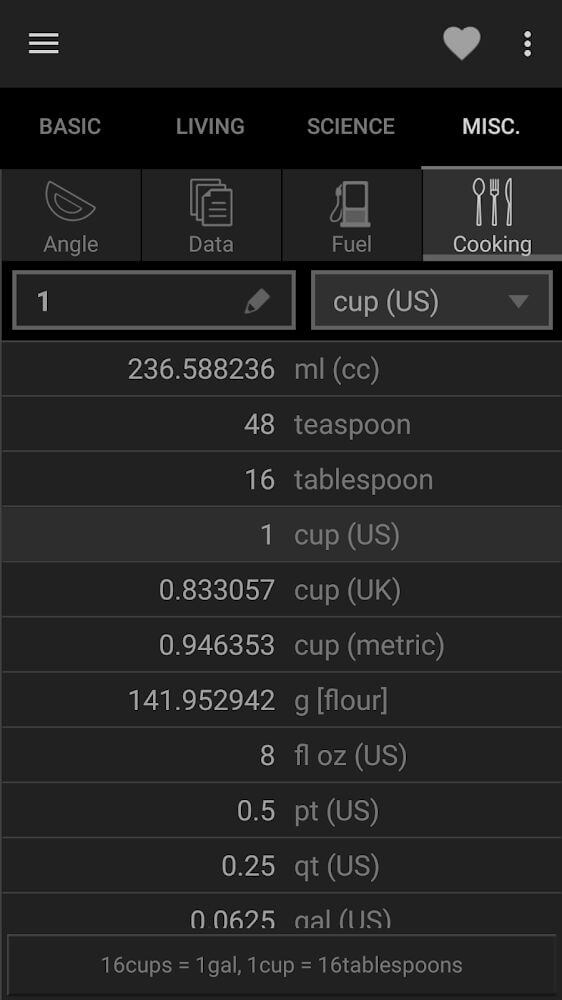Expand the cup (US) unit dropdown
This screenshot has width=562, height=1000.
point(432,300)
